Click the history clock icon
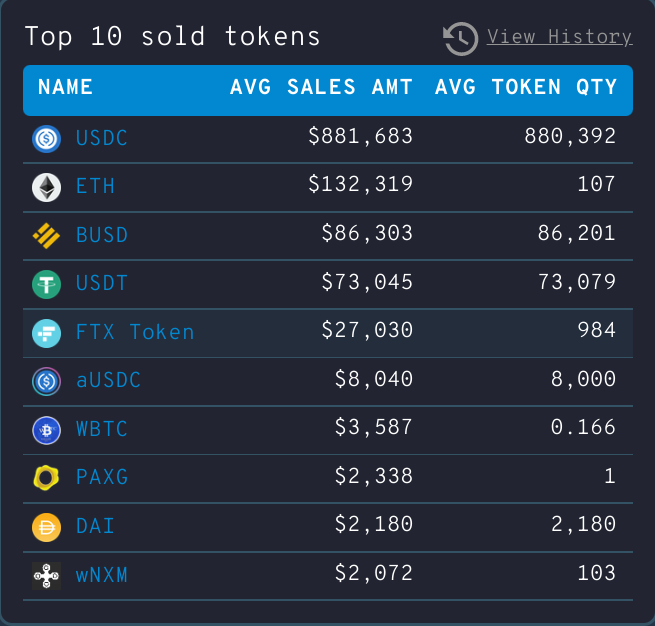The image size is (655, 626). coord(460,38)
